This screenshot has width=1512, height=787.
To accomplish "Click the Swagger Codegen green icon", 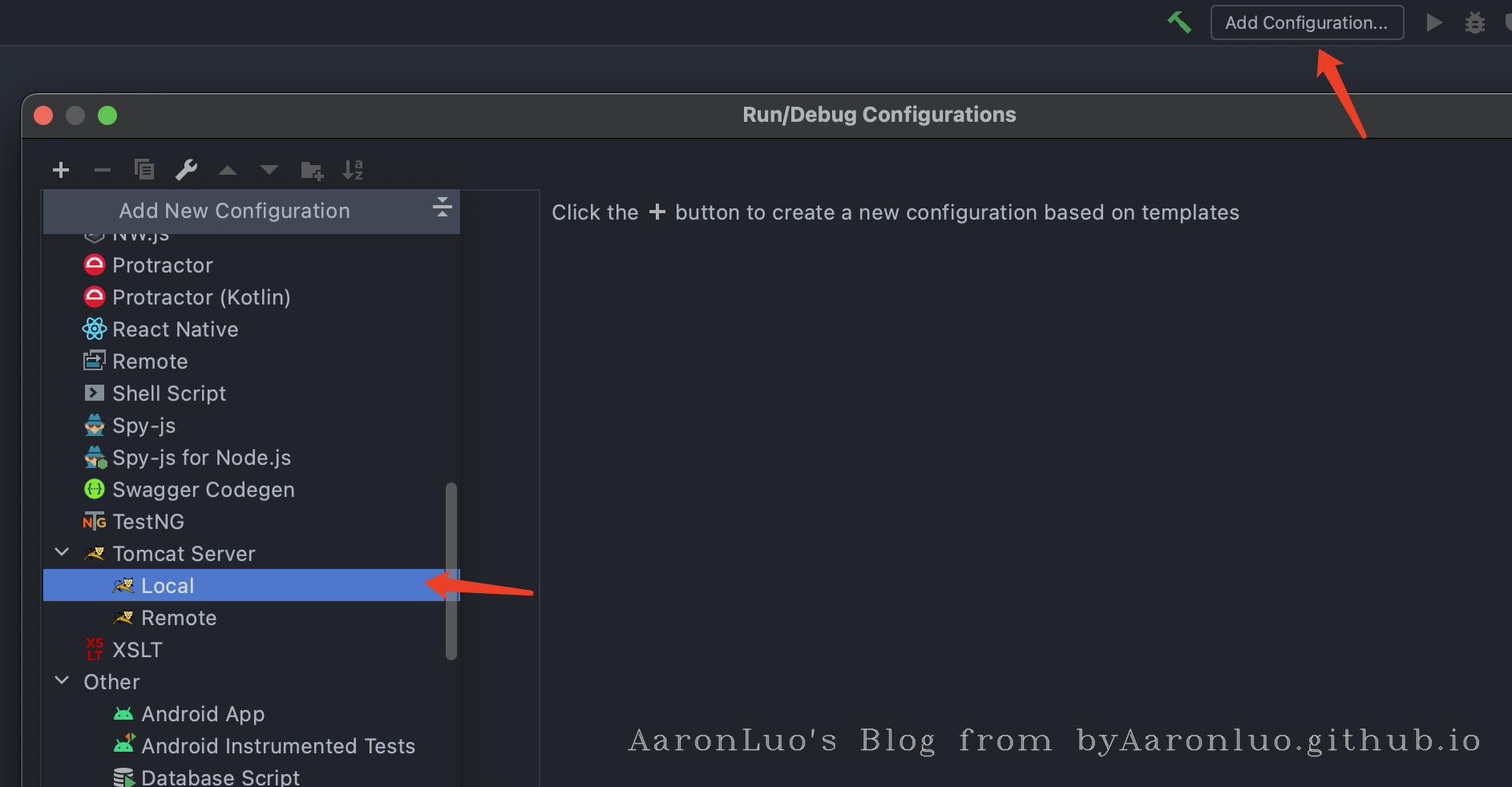I will [x=95, y=489].
